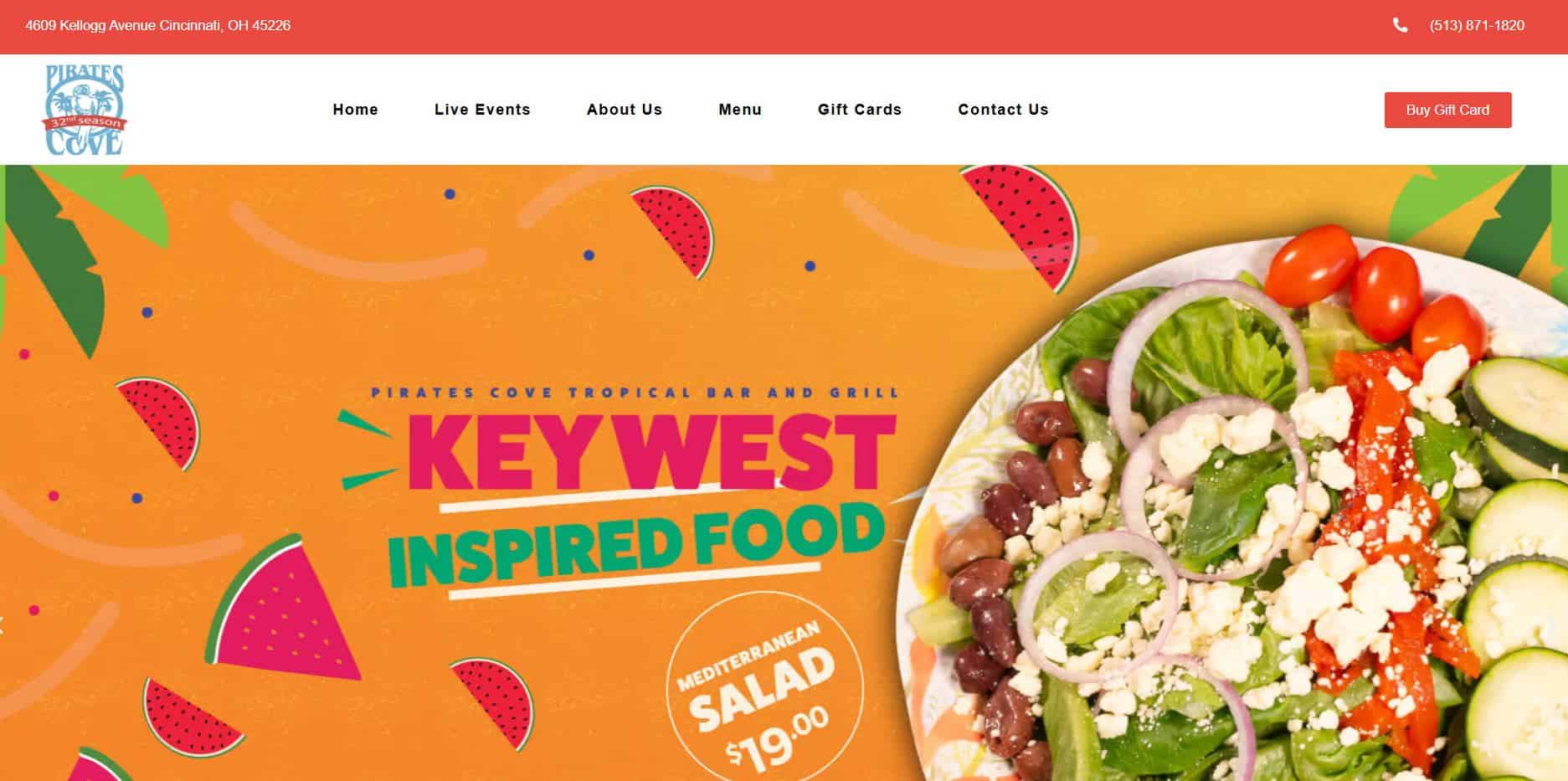The height and width of the screenshot is (781, 1568).
Task: Open the About Us page
Action: pyautogui.click(x=625, y=110)
